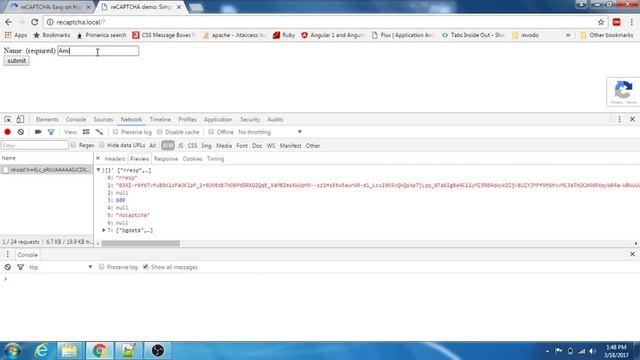Click the preview pane horizontal scrollbar
The image size is (640, 360).
[141, 243]
